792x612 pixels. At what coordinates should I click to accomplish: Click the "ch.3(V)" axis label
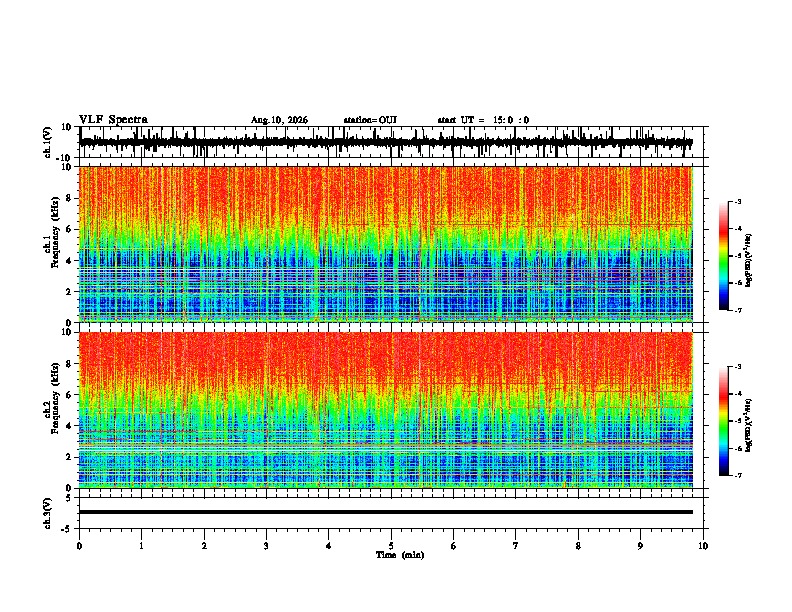click(47, 513)
